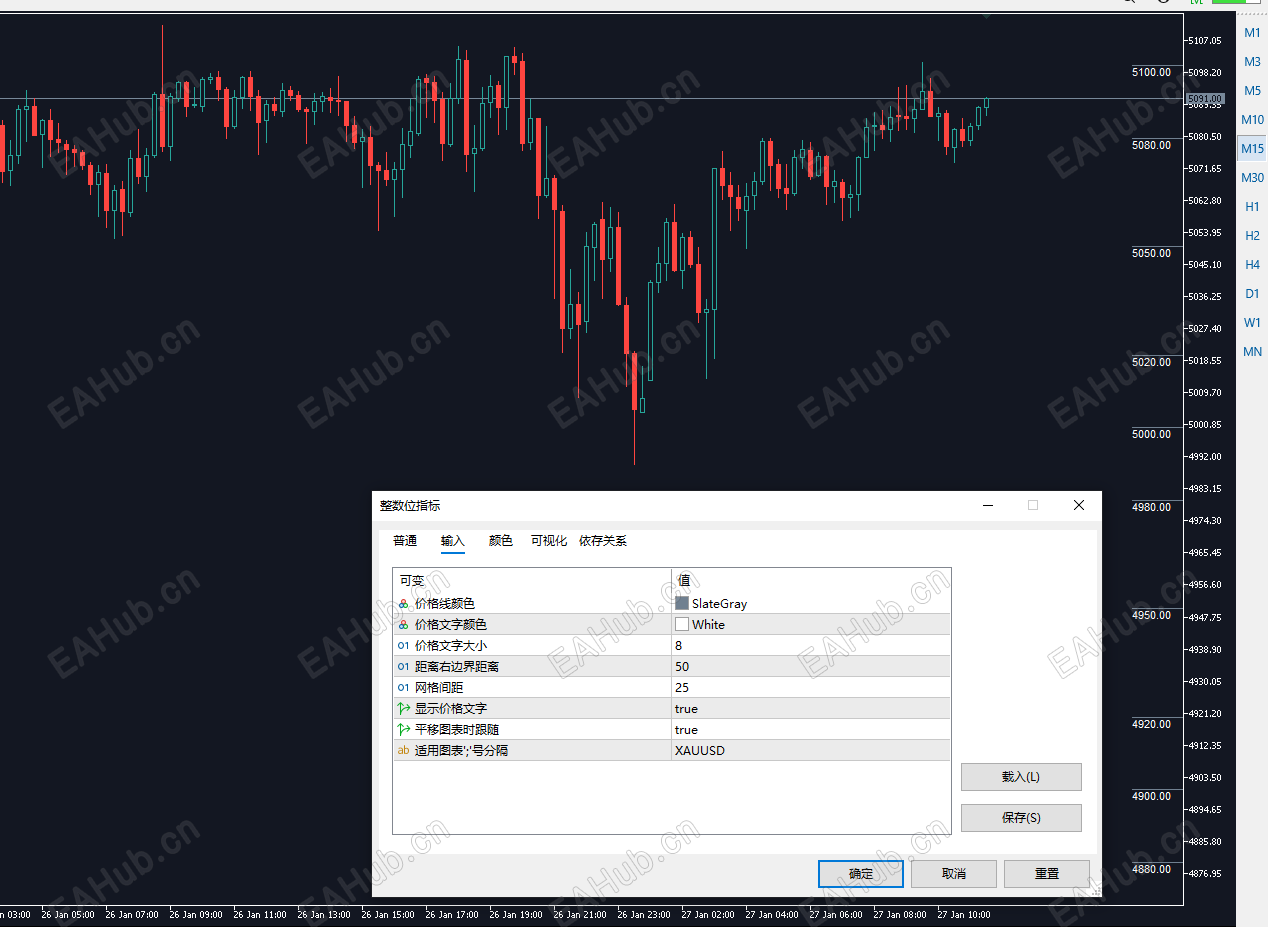The image size is (1268, 927).
Task: Confirm the dialog with 确定
Action: coord(860,874)
